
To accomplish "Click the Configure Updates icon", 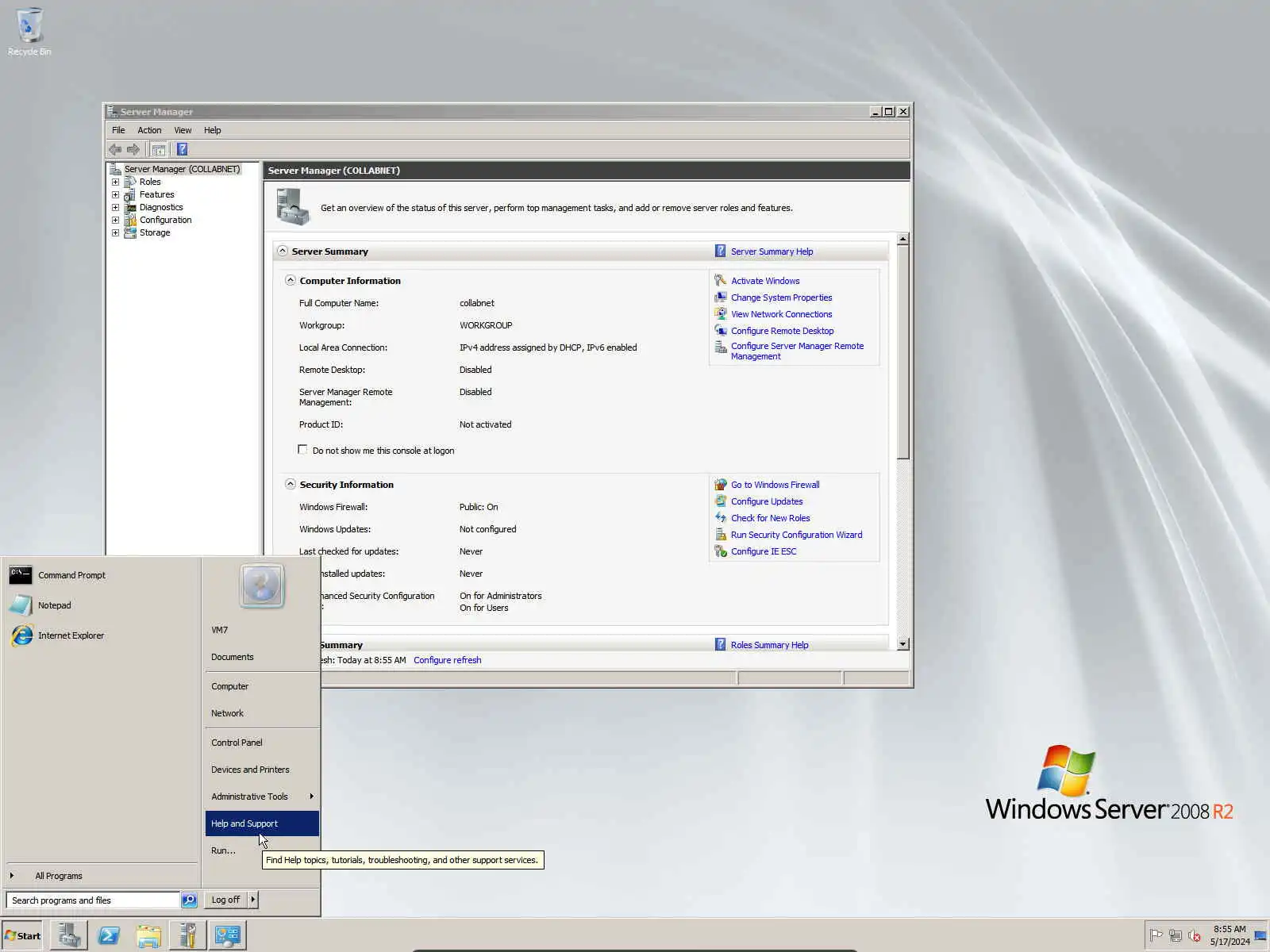I will point(720,501).
